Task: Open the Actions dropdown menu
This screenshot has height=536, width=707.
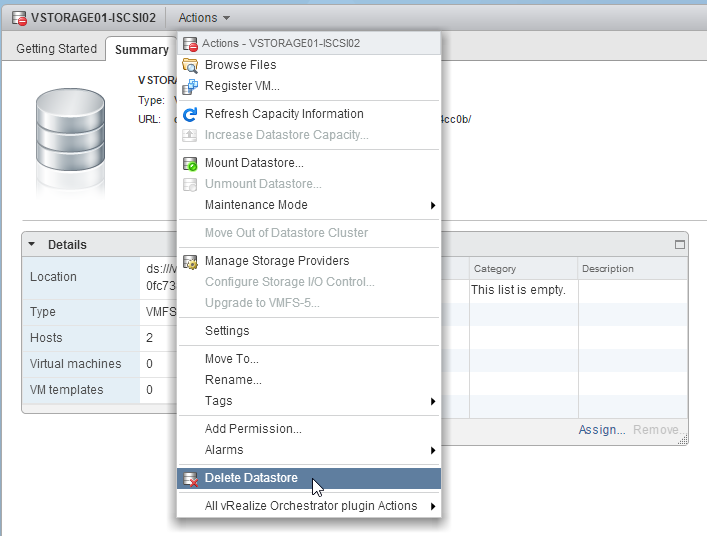Action: pos(204,17)
